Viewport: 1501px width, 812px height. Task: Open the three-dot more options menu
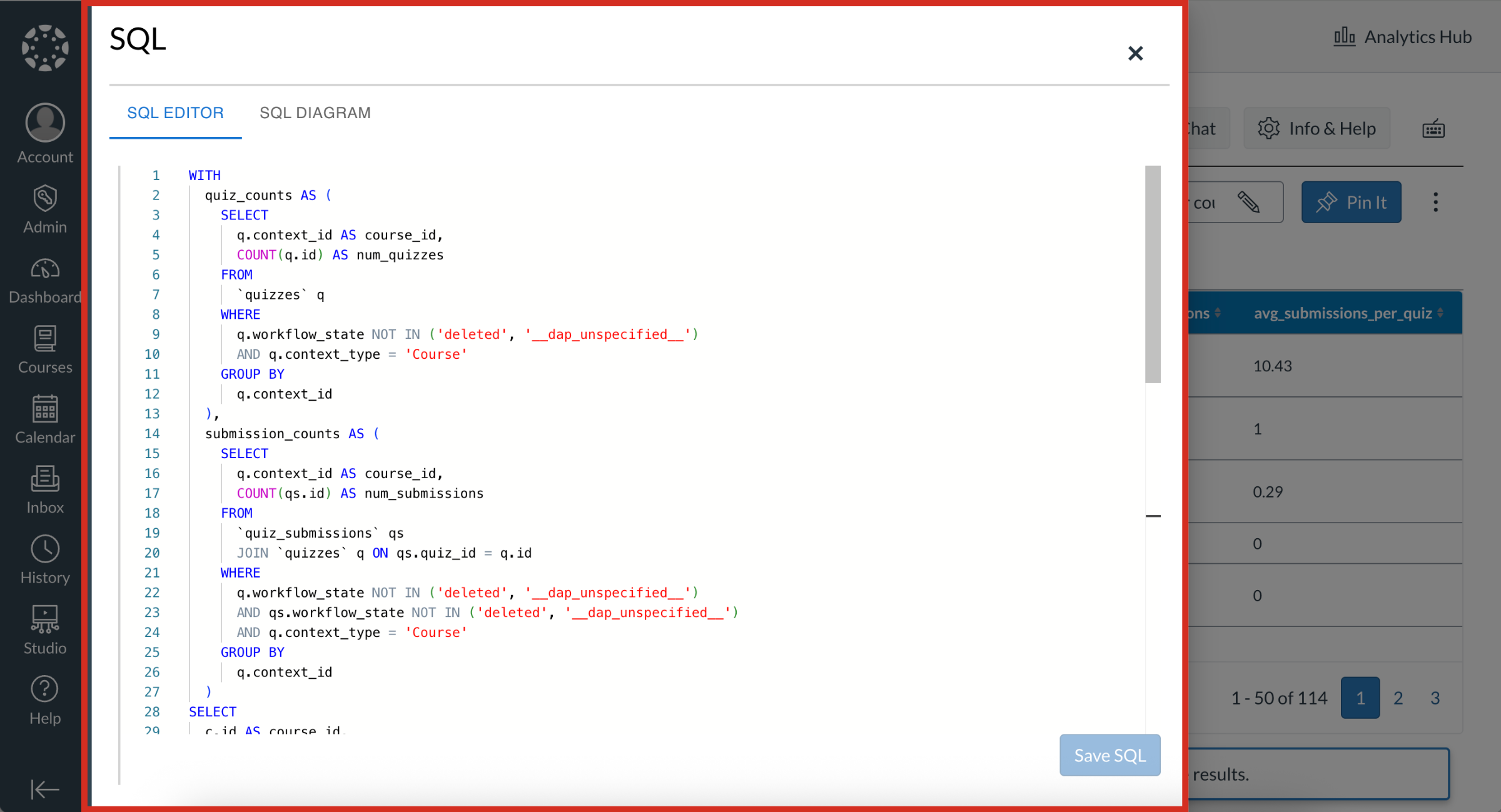[1435, 202]
